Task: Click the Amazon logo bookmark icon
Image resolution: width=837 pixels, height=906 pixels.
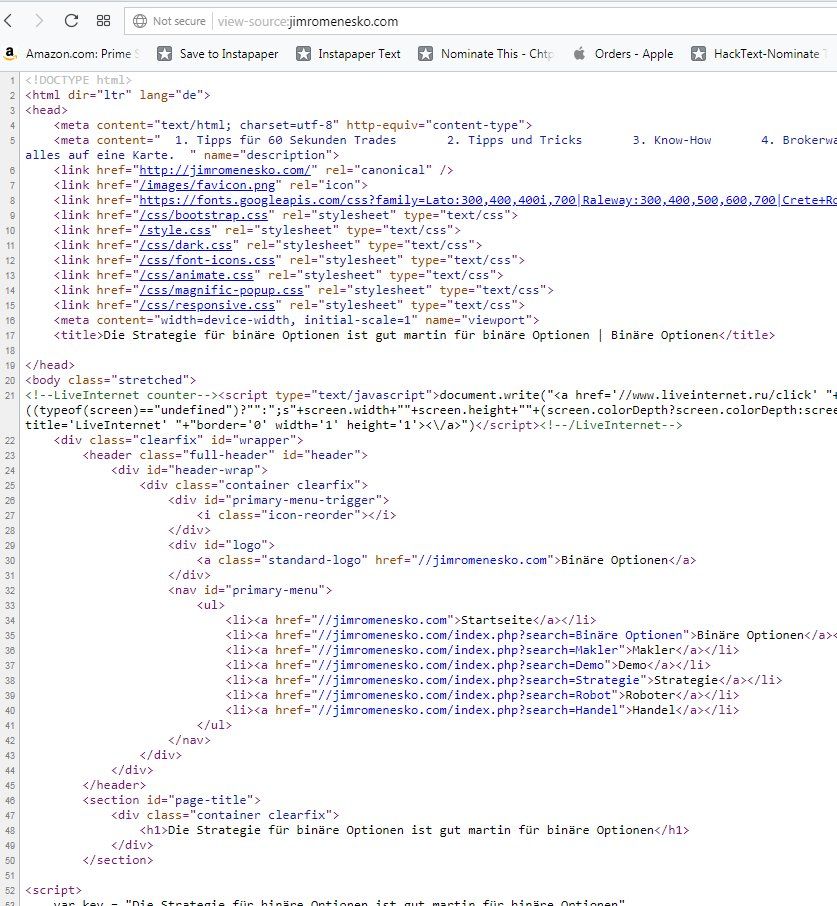Action: click(x=9, y=54)
